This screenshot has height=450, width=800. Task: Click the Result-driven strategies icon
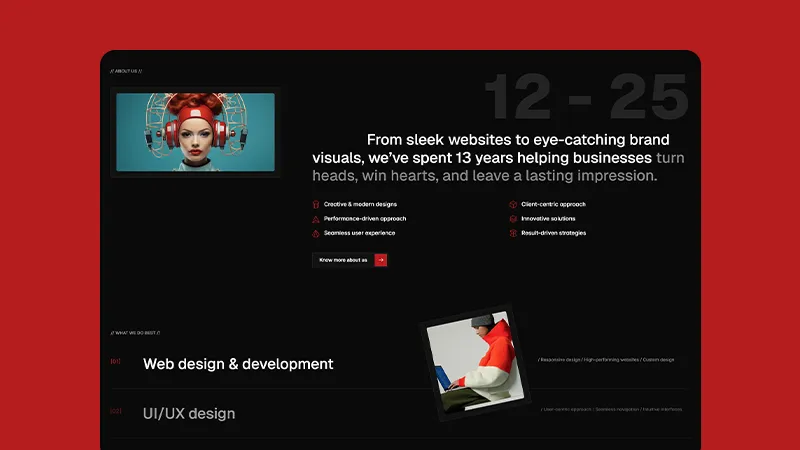click(513, 233)
